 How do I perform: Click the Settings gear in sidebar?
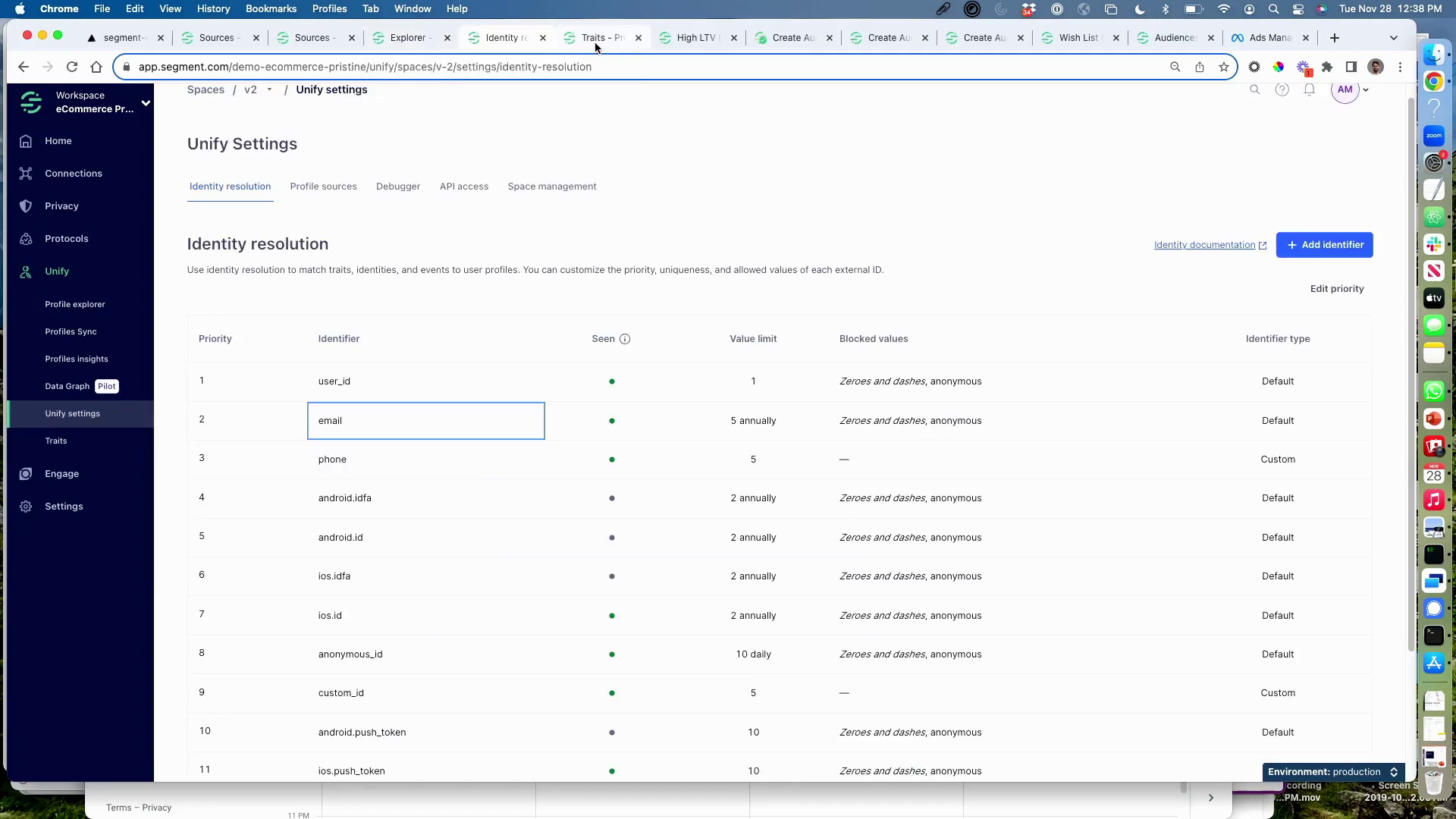point(26,507)
